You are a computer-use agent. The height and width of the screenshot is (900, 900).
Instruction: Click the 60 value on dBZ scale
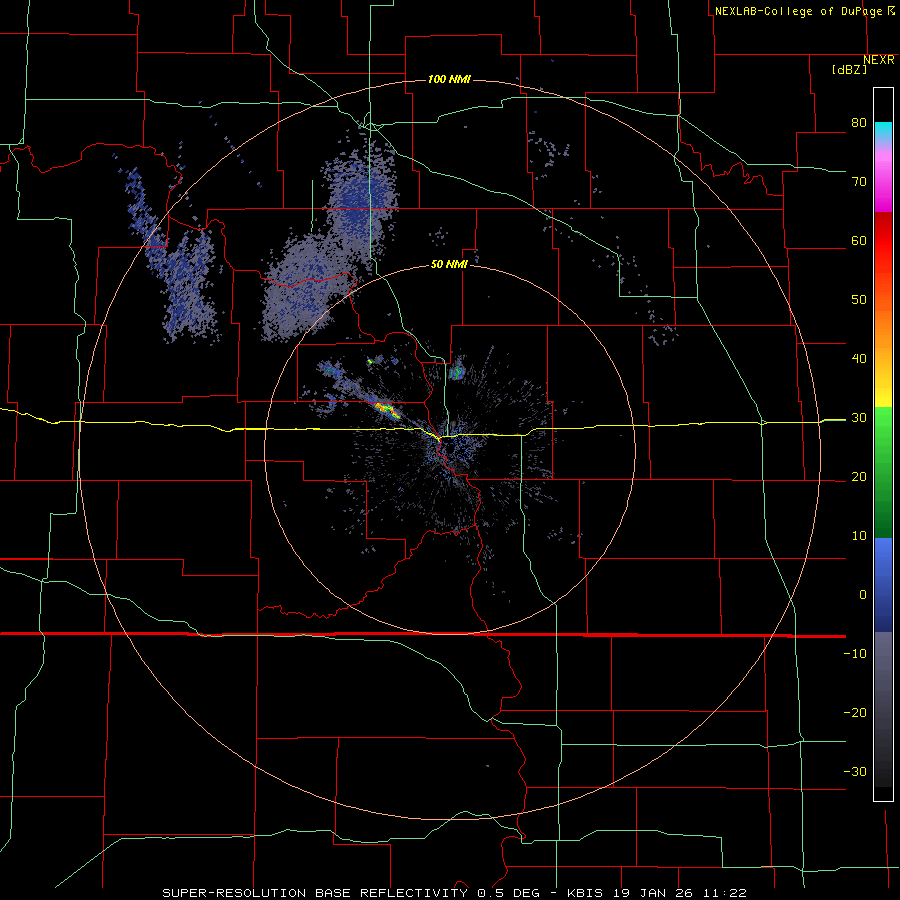click(x=859, y=240)
